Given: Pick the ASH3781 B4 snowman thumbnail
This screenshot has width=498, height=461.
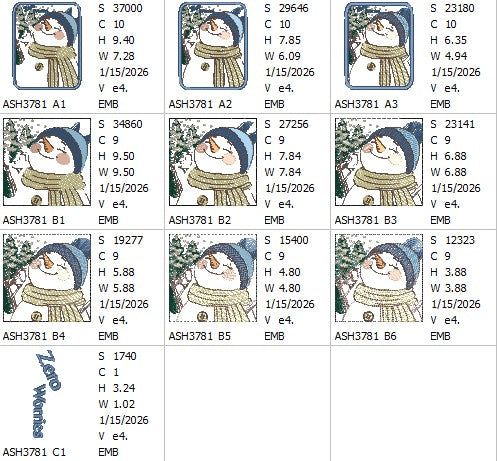Looking at the screenshot, I should point(47,278).
